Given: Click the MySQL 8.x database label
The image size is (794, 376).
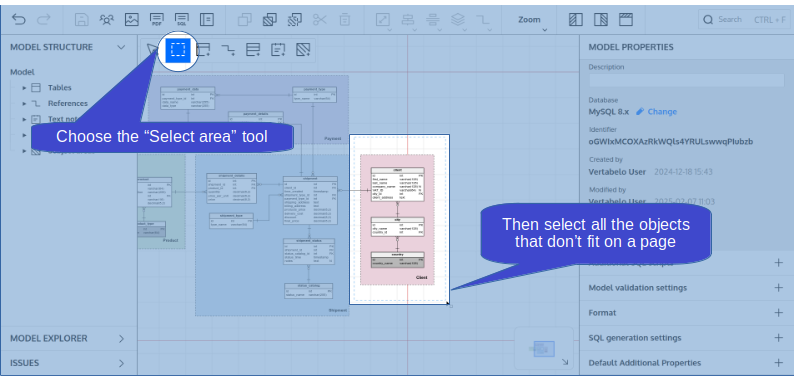Looking at the screenshot, I should point(609,112).
